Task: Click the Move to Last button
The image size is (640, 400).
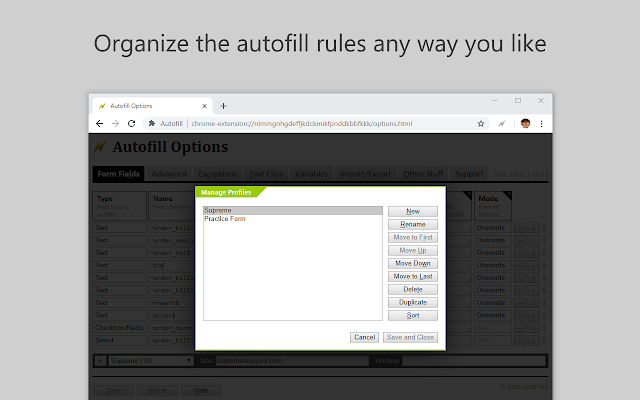Action: [x=413, y=277]
